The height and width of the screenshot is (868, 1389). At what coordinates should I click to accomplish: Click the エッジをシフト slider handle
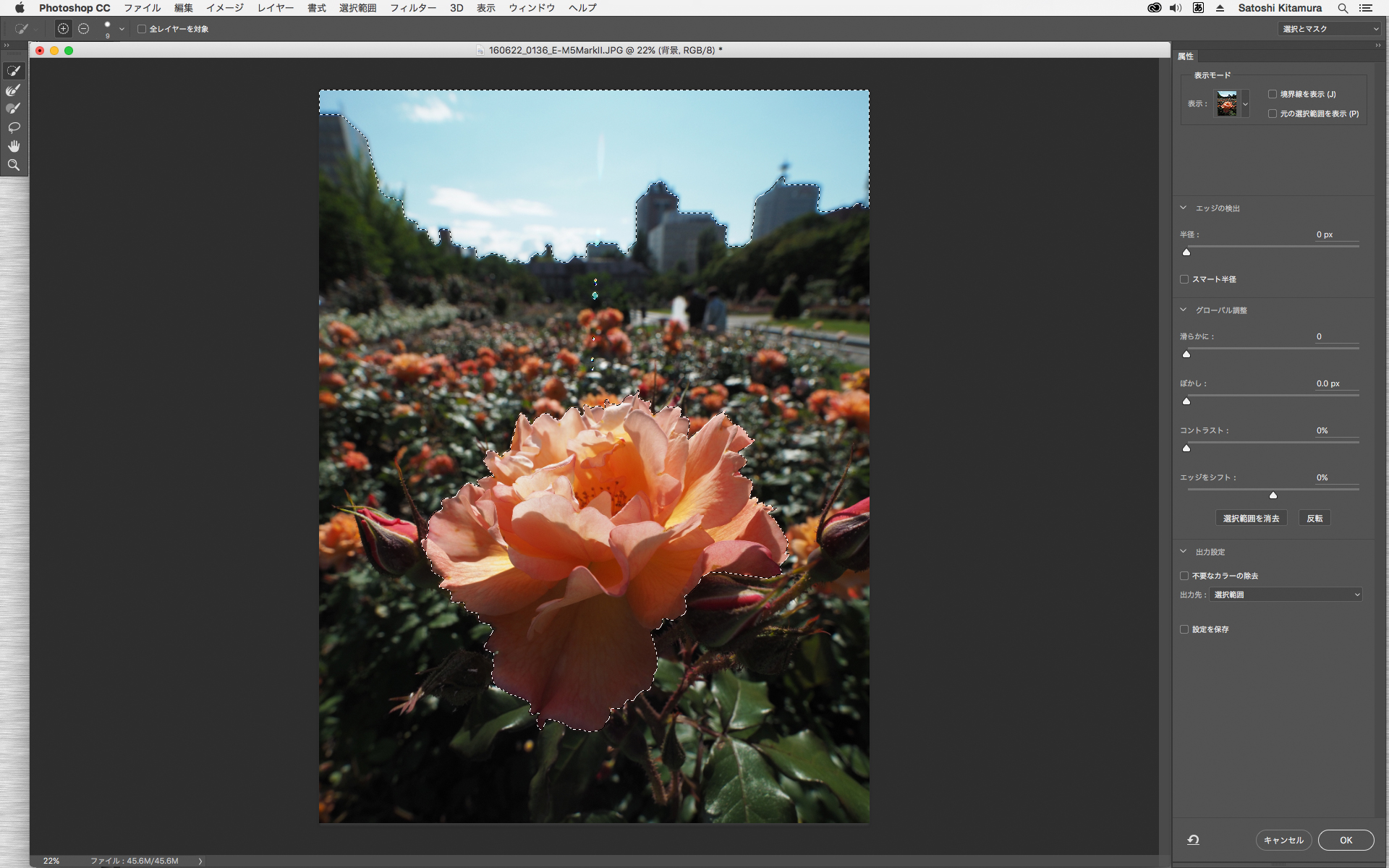tap(1273, 495)
